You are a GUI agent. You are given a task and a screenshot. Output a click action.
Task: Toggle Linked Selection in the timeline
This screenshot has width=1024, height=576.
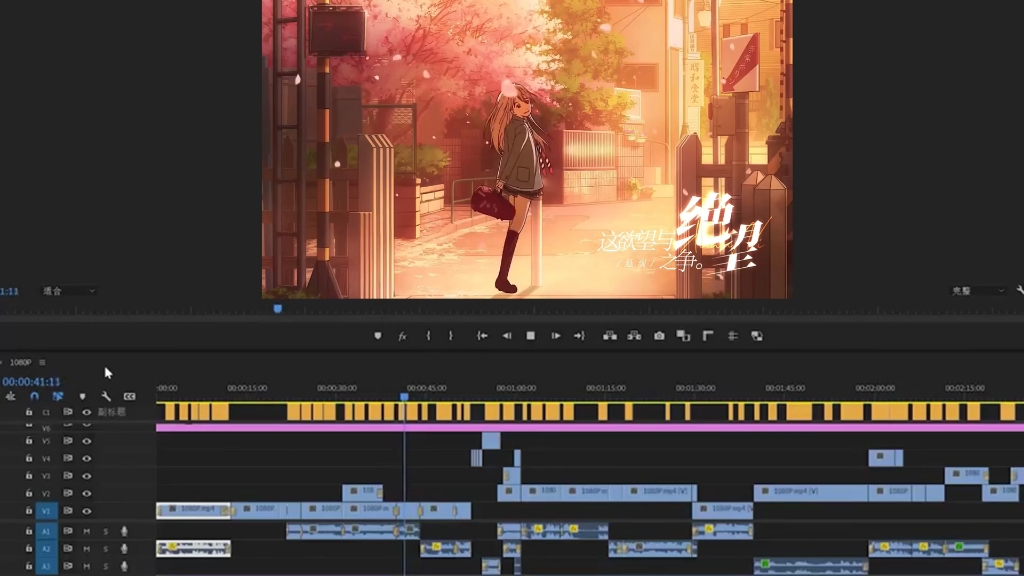tap(57, 396)
